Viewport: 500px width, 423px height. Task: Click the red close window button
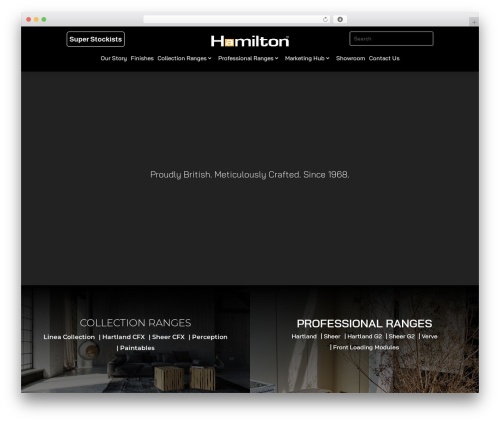pyautogui.click(x=29, y=19)
